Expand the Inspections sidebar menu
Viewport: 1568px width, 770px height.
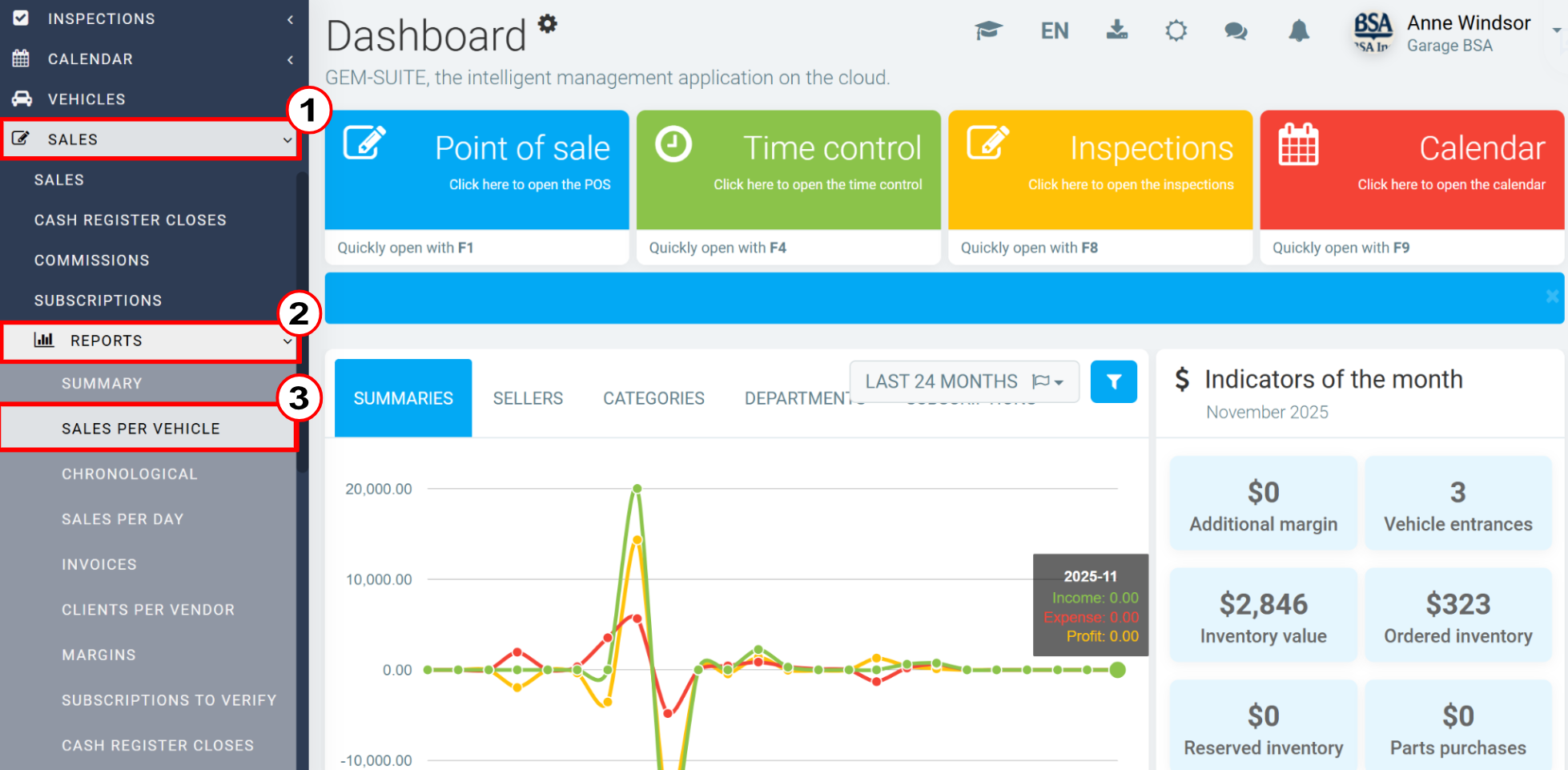point(154,18)
